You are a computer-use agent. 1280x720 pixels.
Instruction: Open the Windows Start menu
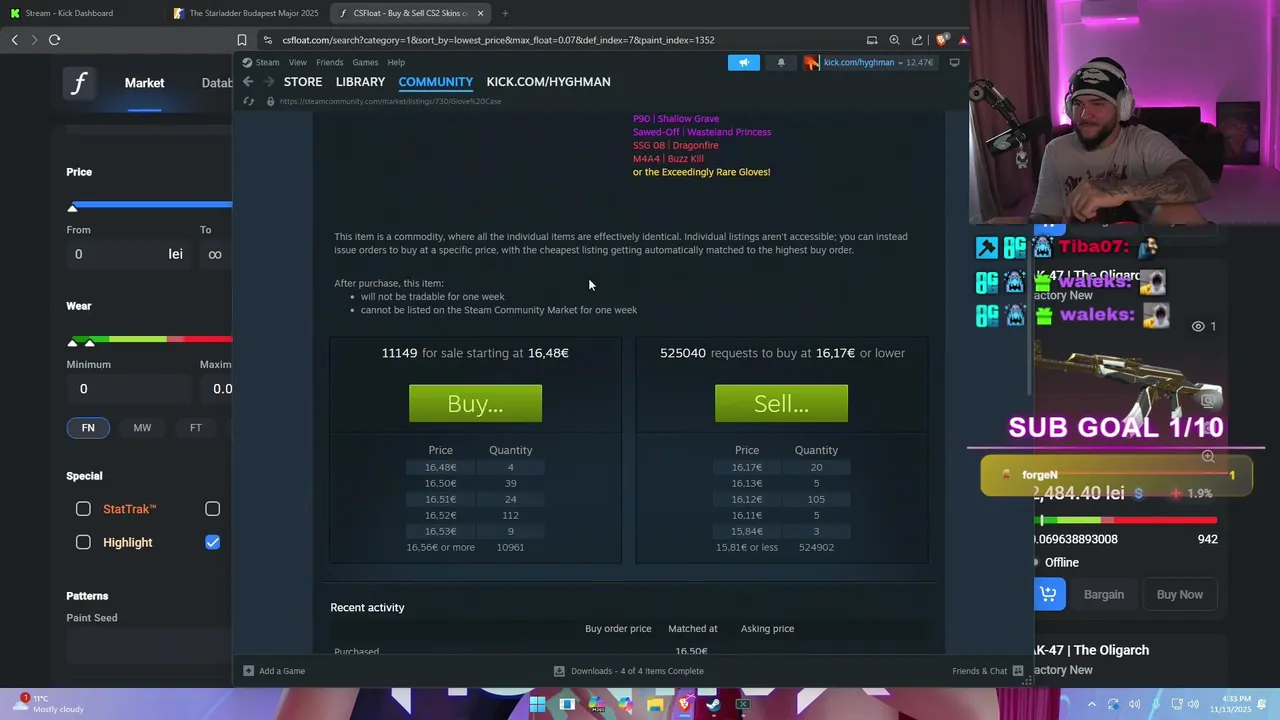537,704
